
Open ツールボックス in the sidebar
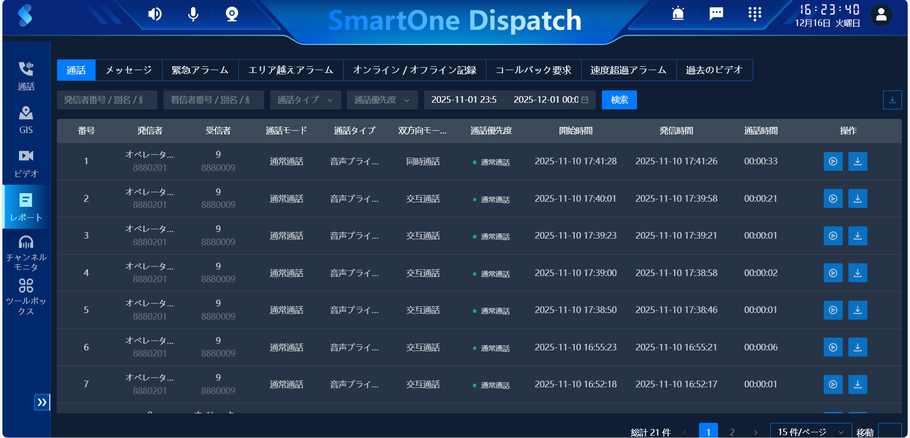[x=26, y=297]
